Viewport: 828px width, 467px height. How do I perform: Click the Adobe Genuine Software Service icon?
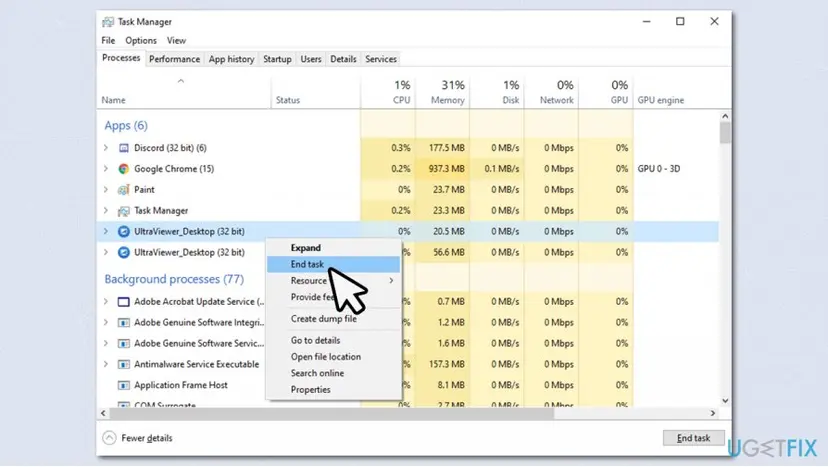pos(124,343)
